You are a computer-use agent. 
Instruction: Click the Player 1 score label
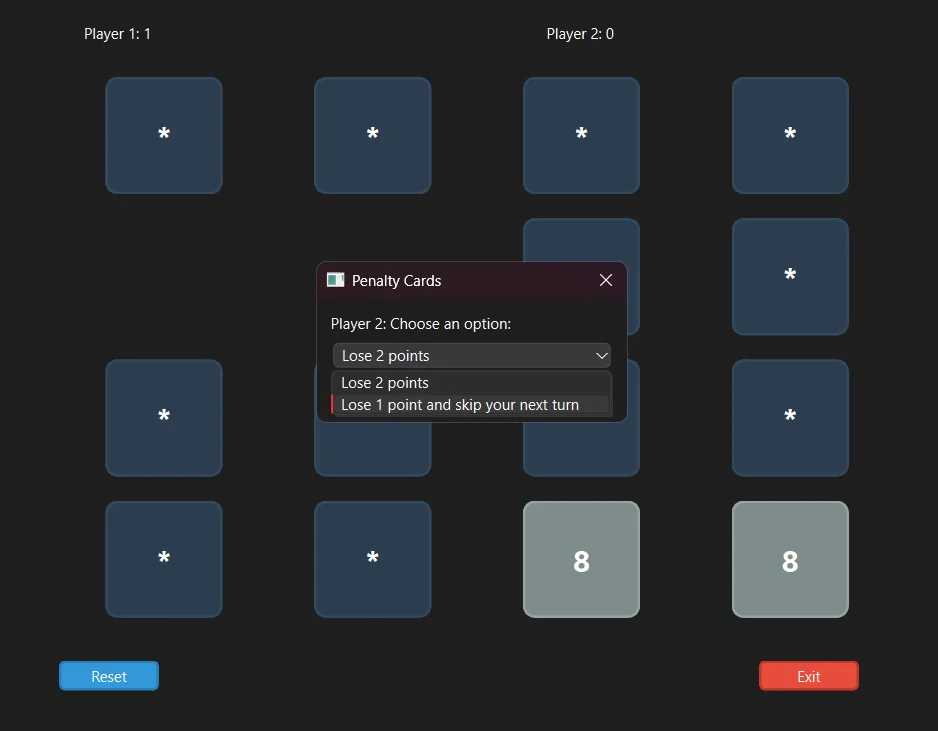(x=117, y=33)
